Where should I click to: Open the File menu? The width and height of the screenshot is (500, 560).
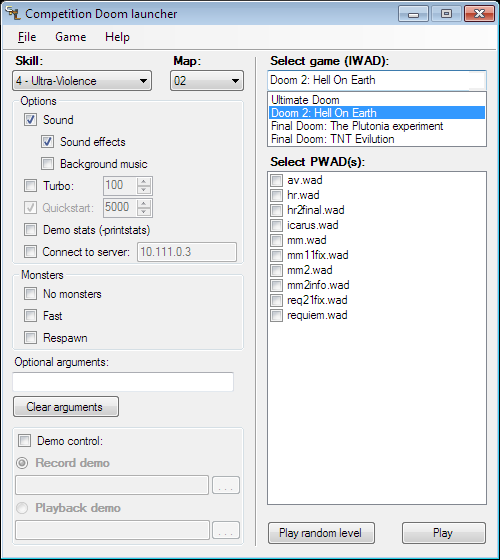[x=27, y=37]
